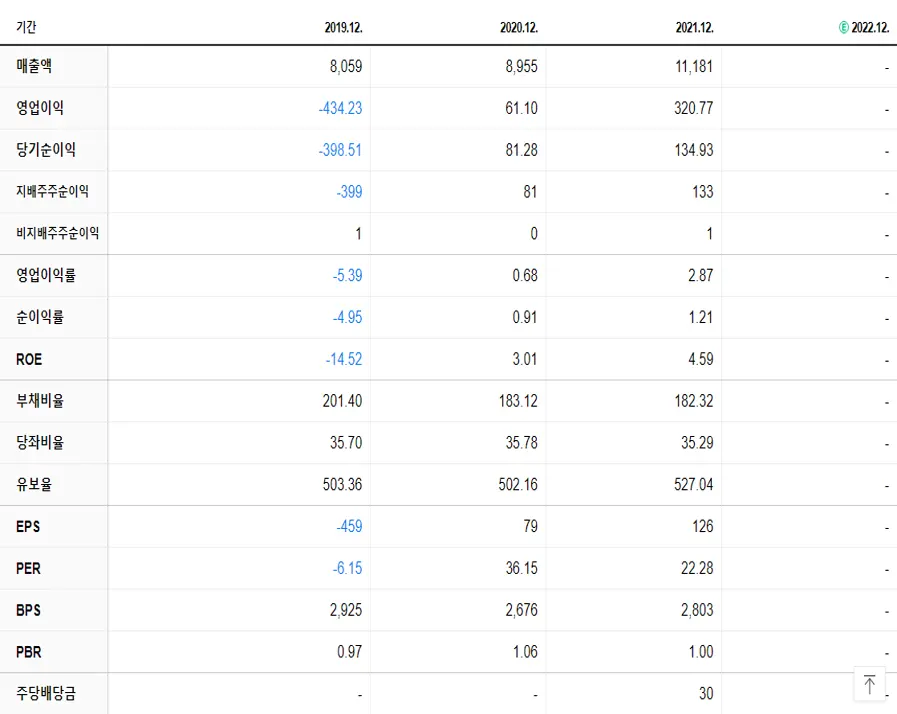Click the 매출액 row label

[34, 66]
